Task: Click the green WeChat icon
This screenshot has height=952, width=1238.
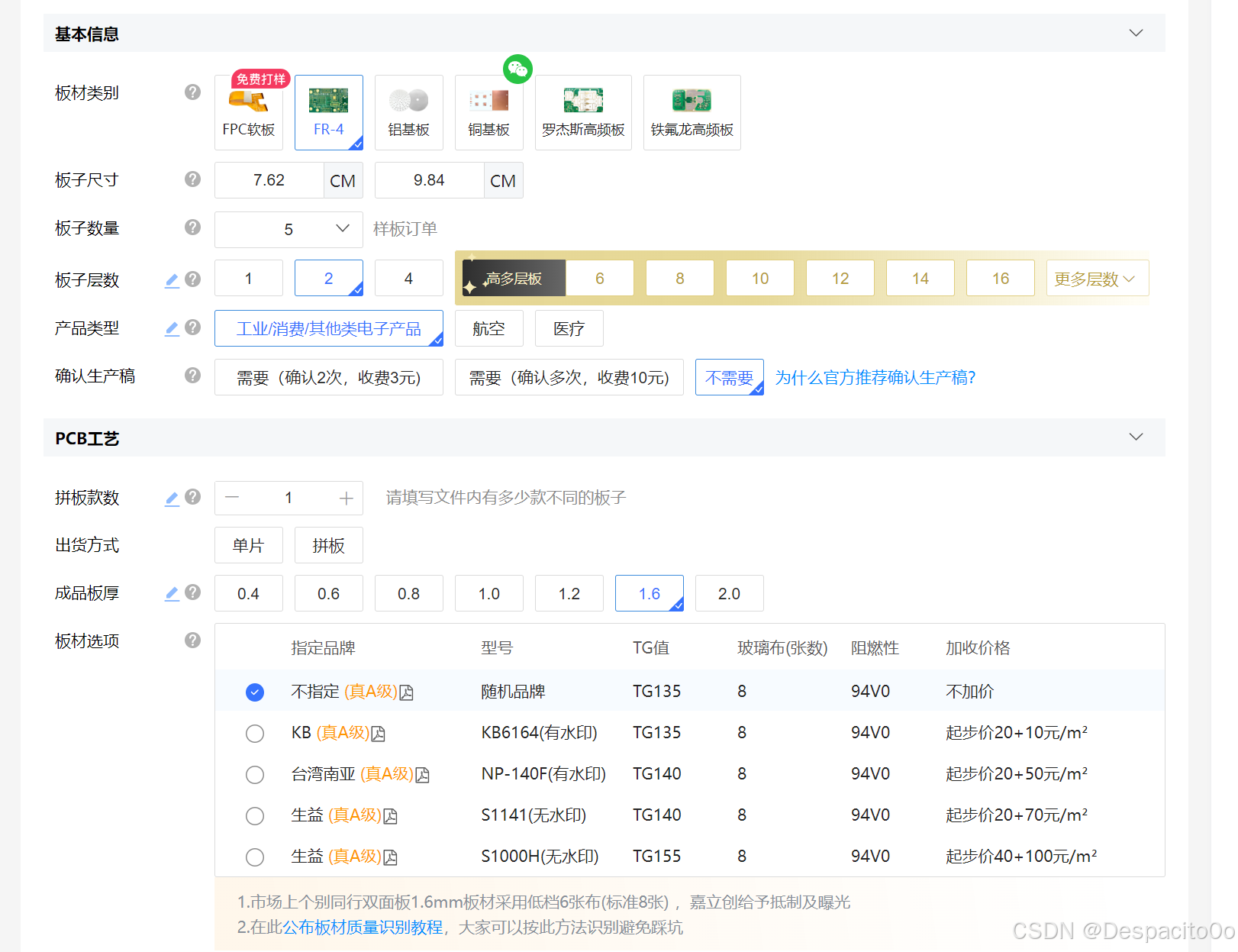Action: (x=518, y=69)
